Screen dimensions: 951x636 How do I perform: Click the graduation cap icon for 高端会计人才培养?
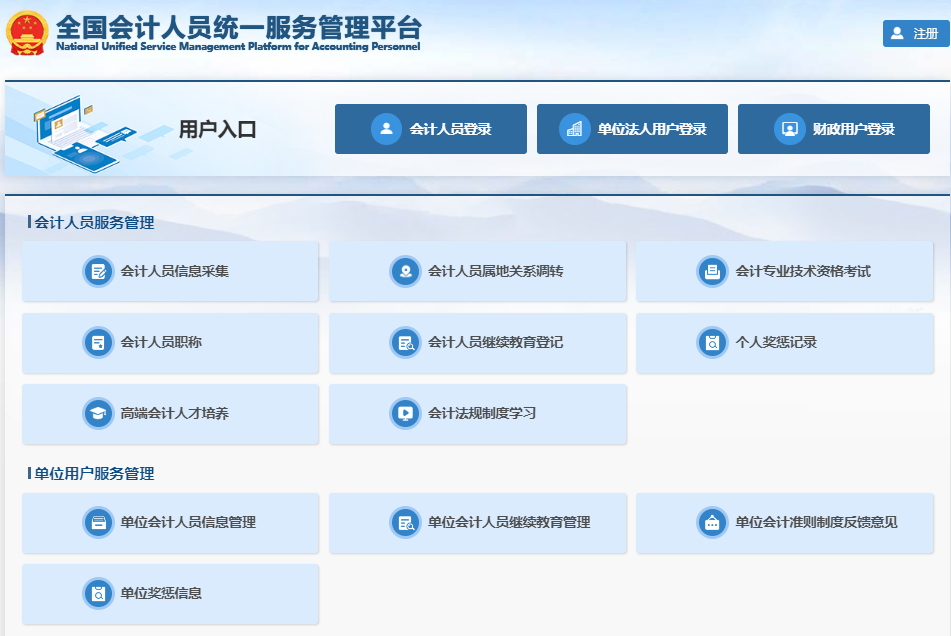98,413
